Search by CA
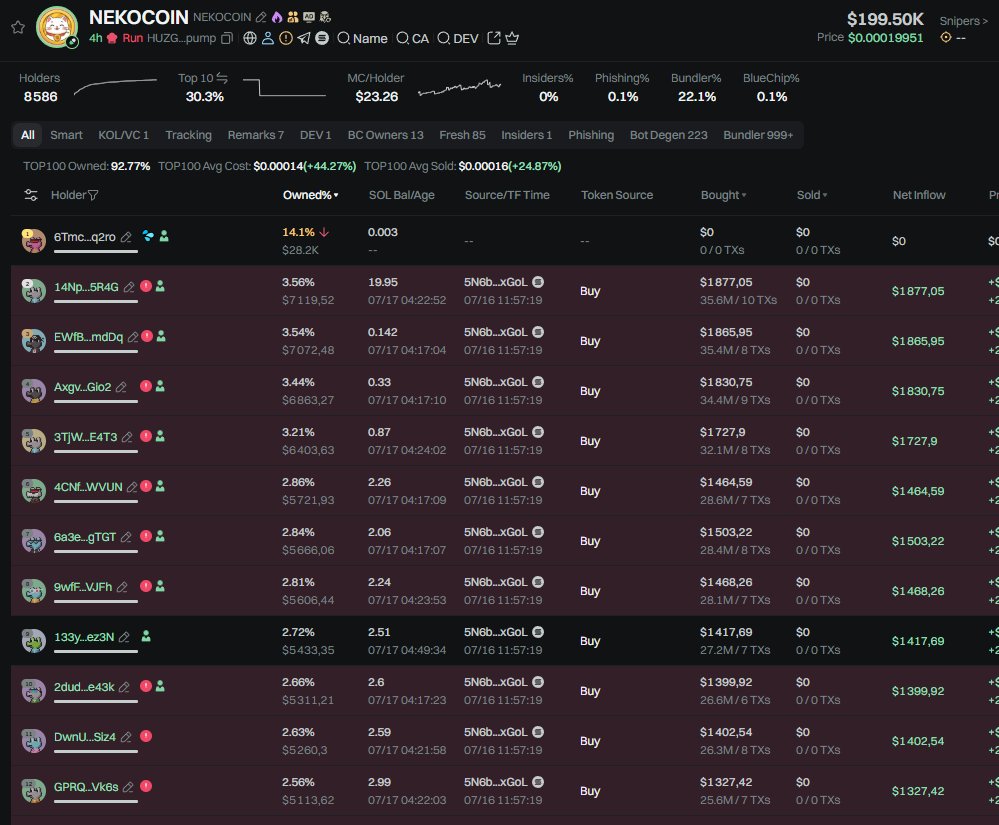The width and height of the screenshot is (999, 825). click(413, 39)
